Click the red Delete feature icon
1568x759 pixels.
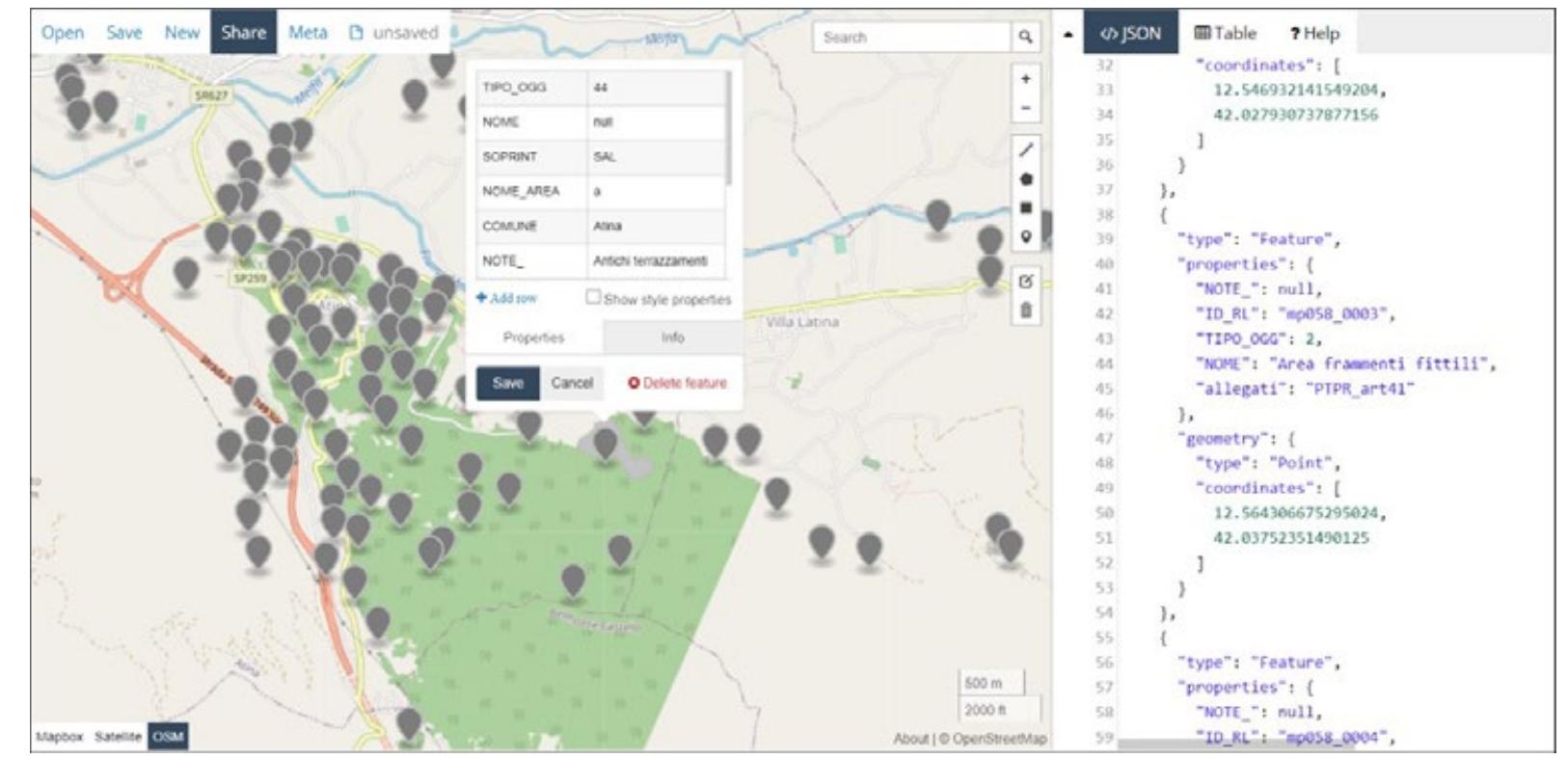click(634, 383)
